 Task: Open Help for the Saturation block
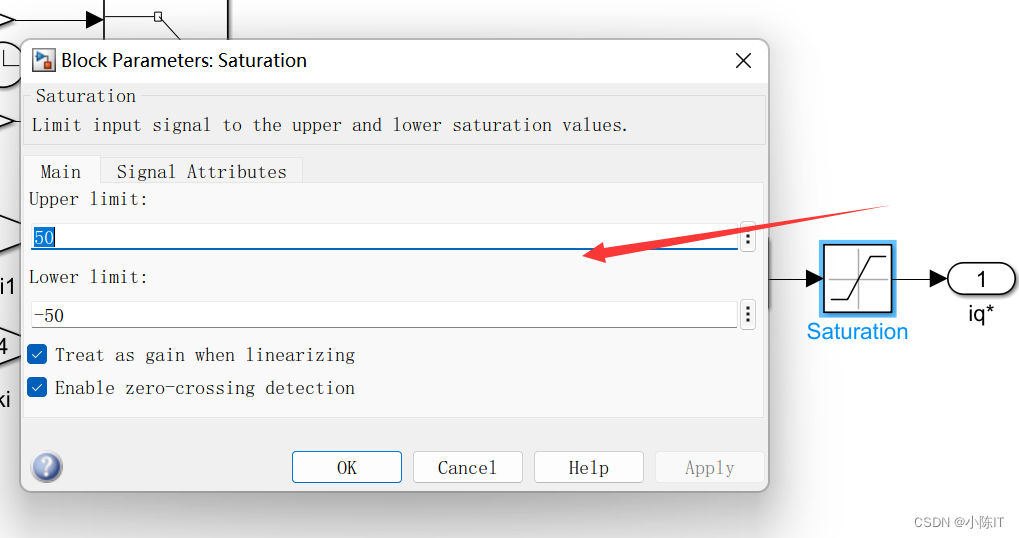click(589, 467)
